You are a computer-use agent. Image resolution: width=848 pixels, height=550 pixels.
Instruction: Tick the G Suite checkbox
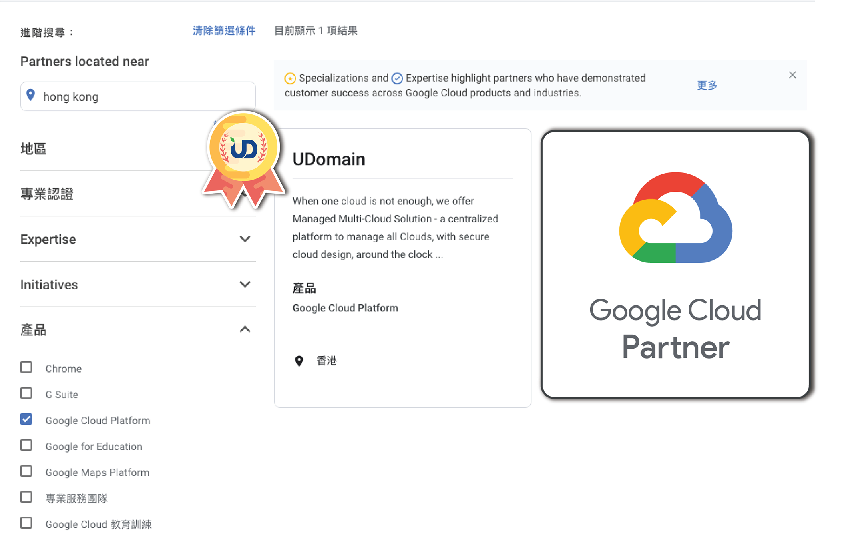26,393
